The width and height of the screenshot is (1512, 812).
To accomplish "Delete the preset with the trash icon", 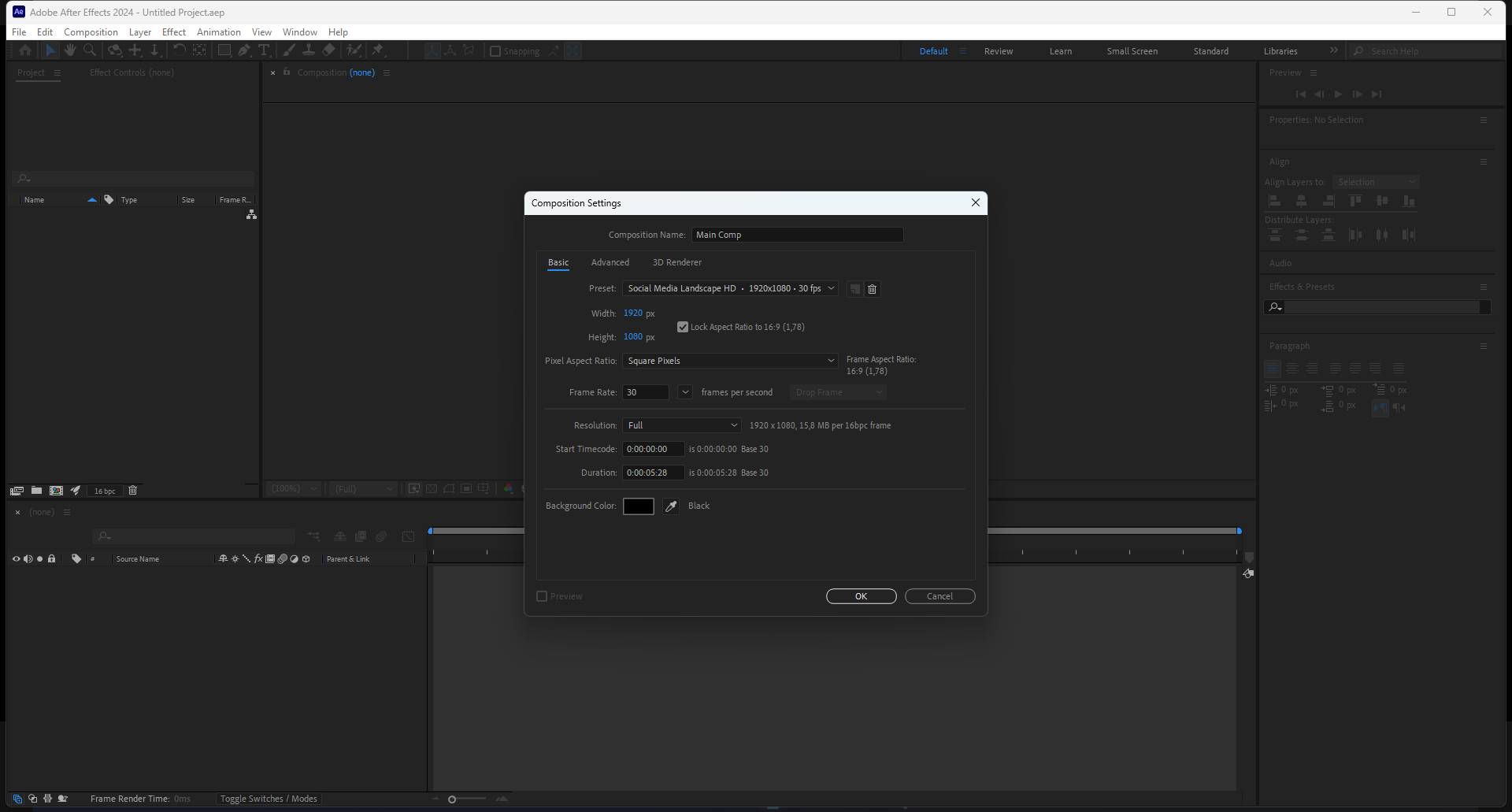I will point(872,289).
